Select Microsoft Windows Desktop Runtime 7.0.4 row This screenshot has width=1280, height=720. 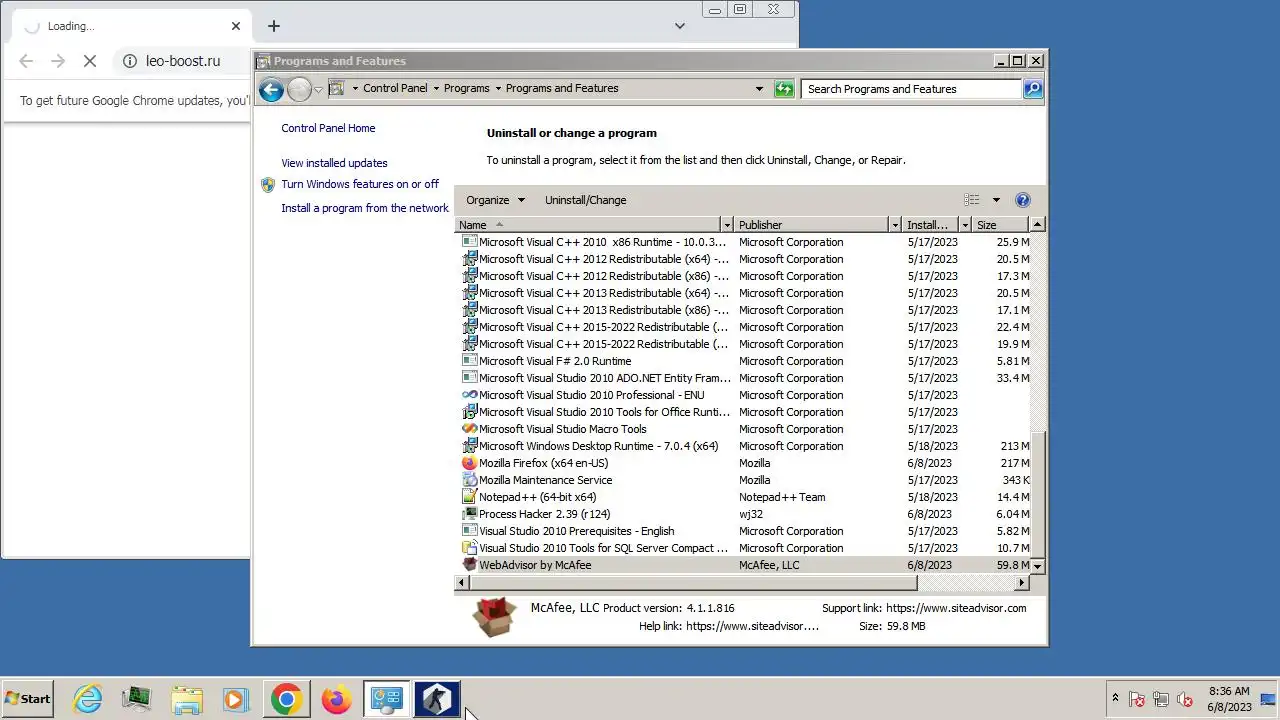click(x=743, y=446)
